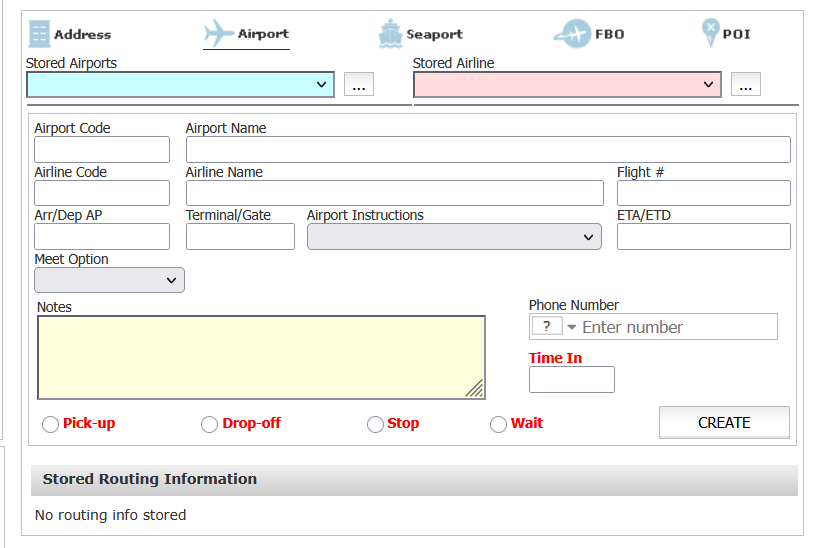
Task: Open the Seaport tab
Action: point(420,34)
